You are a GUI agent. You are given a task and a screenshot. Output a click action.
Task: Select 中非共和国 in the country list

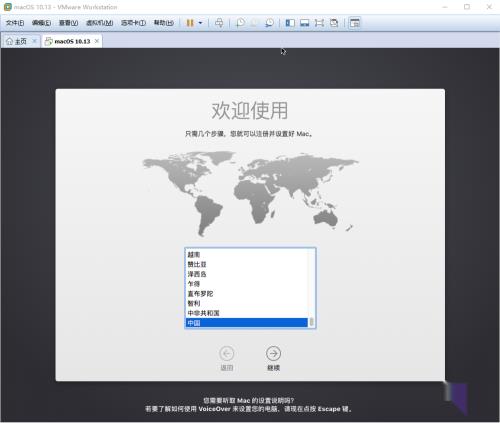(247, 313)
